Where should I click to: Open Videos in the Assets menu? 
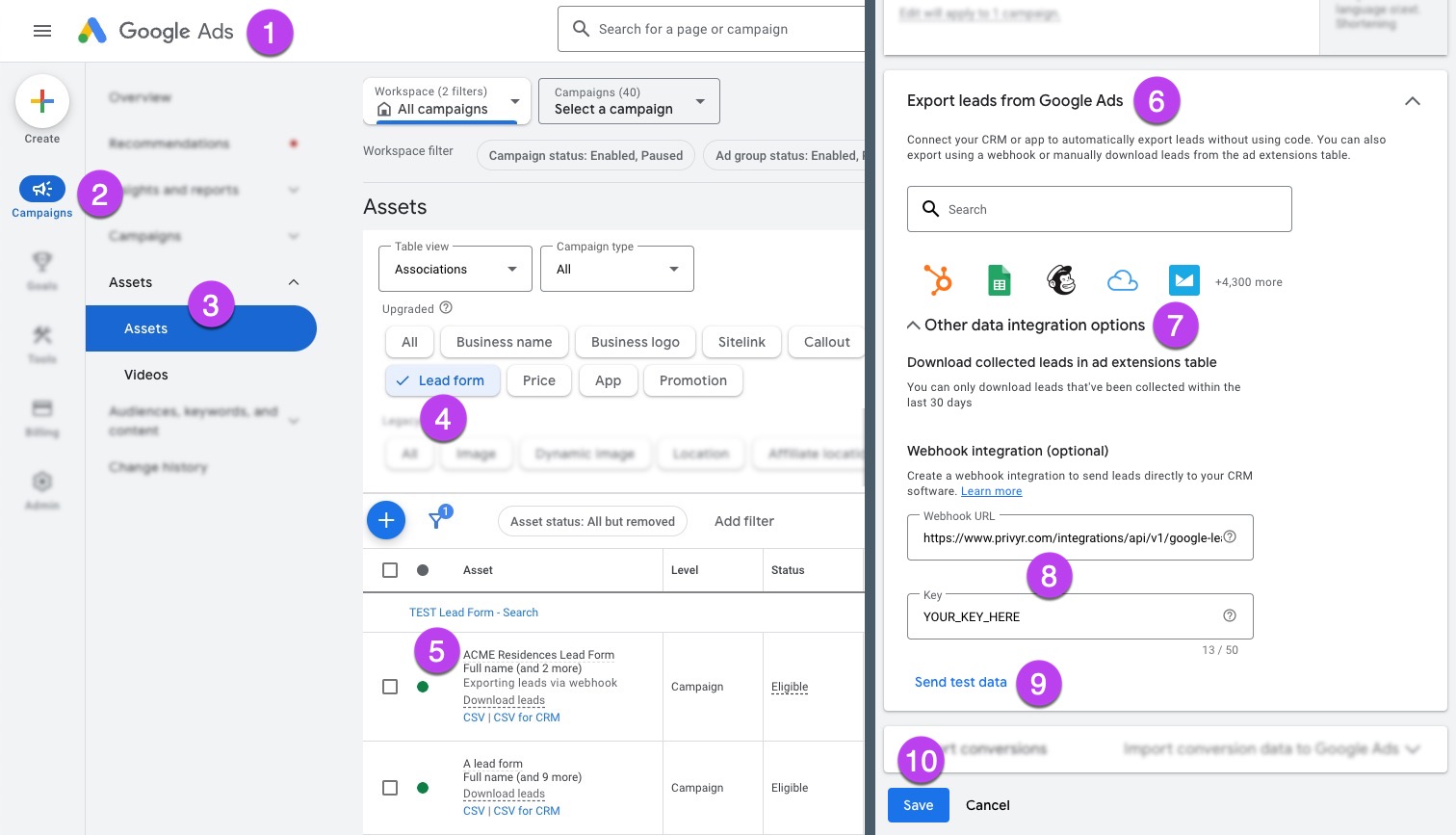(x=146, y=375)
